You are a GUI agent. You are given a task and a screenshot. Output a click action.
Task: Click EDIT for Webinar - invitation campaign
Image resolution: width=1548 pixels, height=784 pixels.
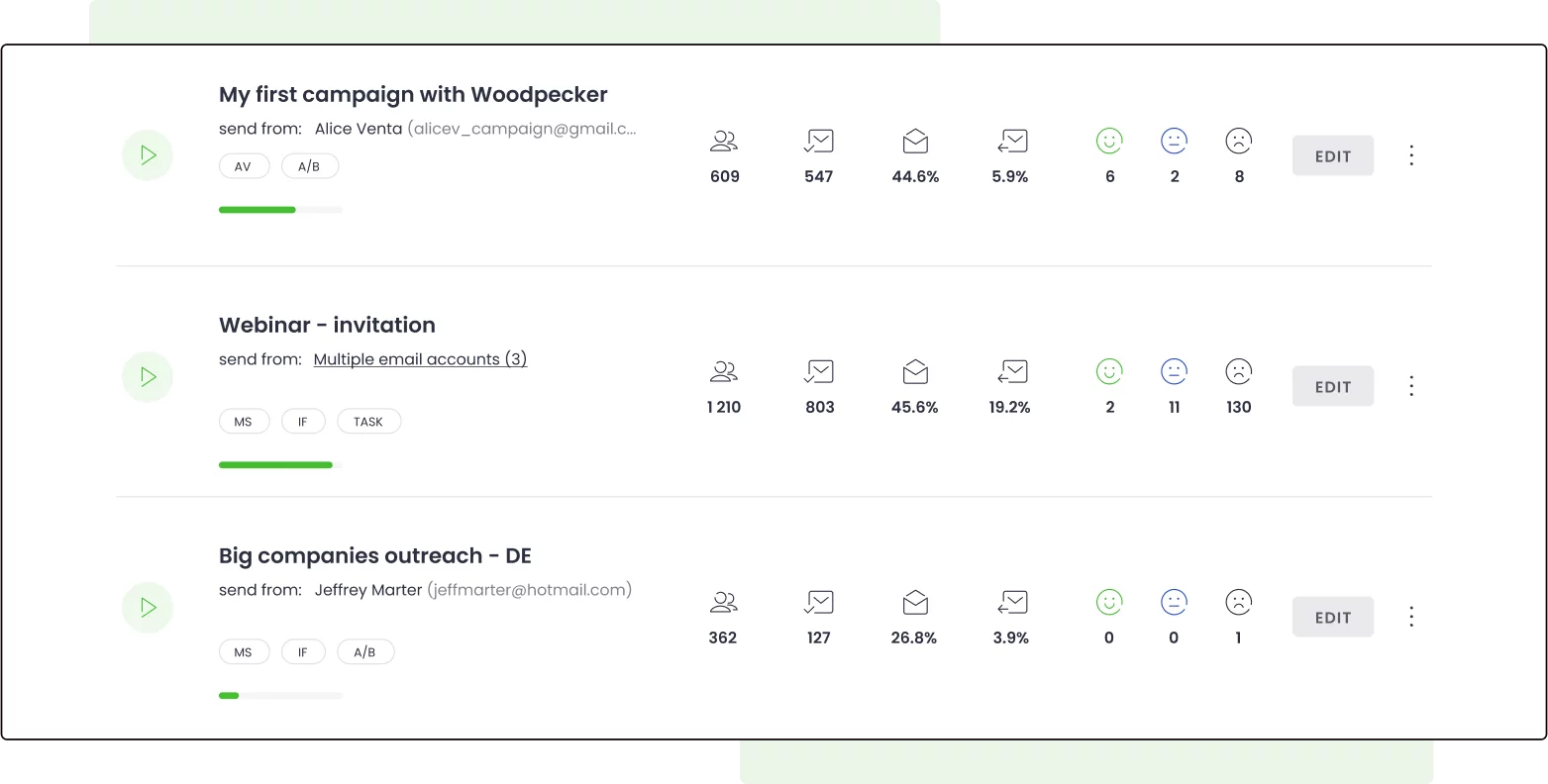pyautogui.click(x=1332, y=386)
